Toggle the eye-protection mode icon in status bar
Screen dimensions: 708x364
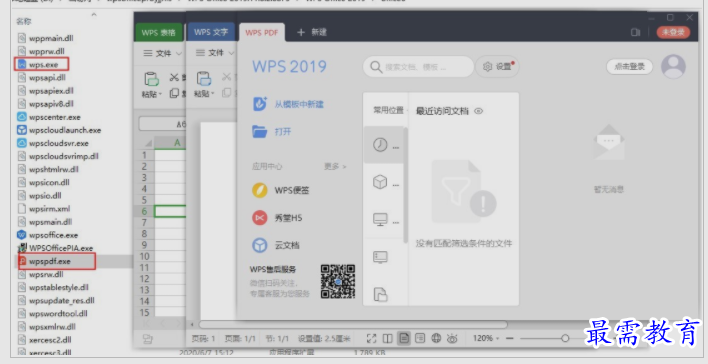452,338
